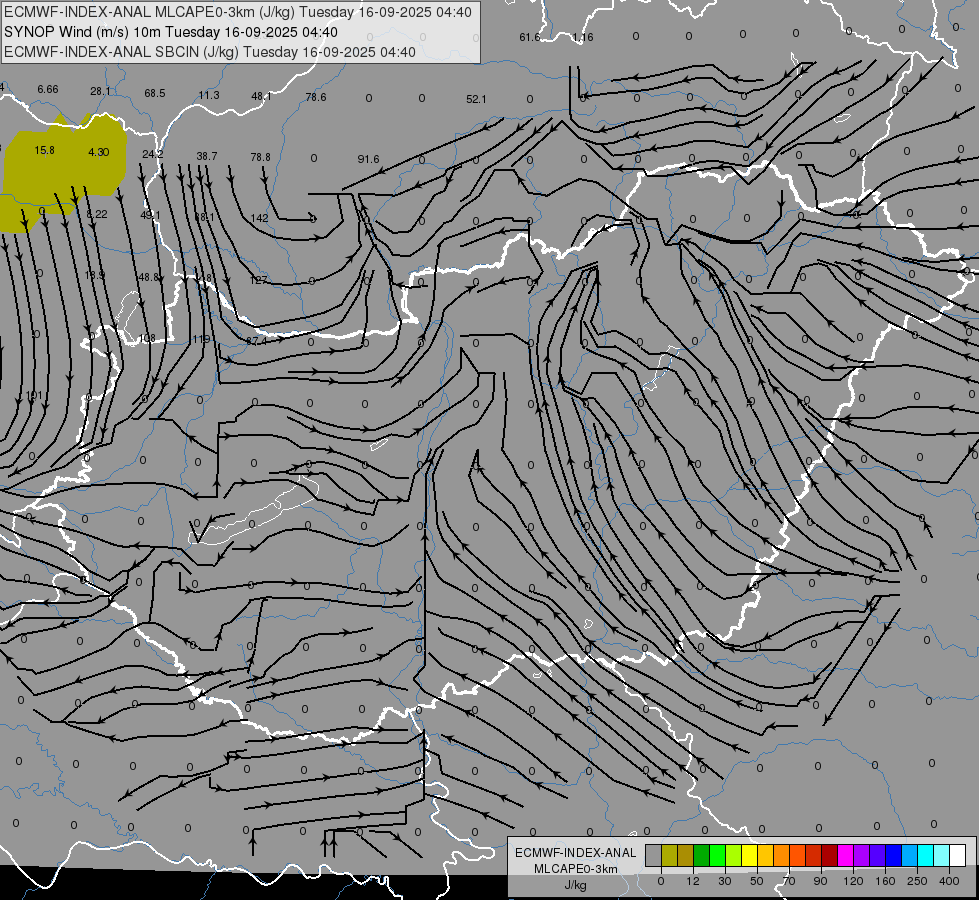Select the white legend swatch at the end
The image size is (979, 900).
tap(958, 856)
